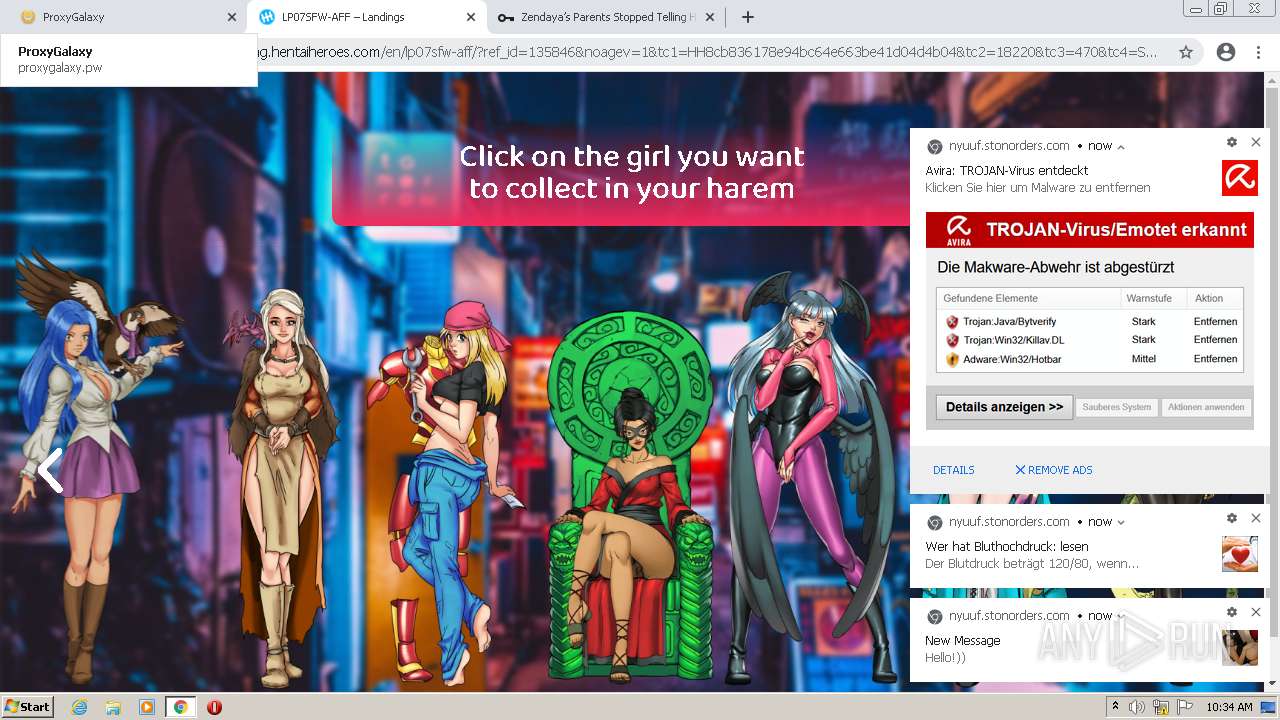Close the LP07SFW-AFF Landings tab

coord(471,17)
